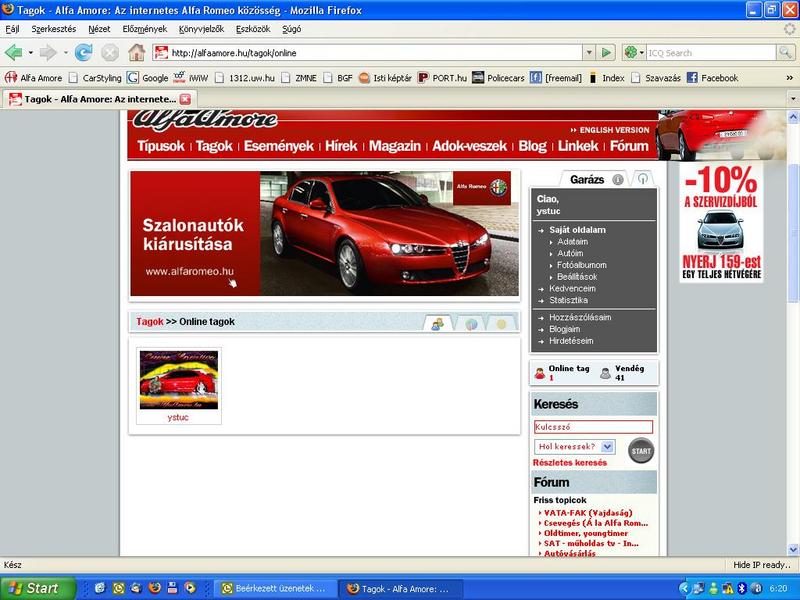Click the Kulcsszó search input field
Screen dimensions: 800x600
point(593,427)
